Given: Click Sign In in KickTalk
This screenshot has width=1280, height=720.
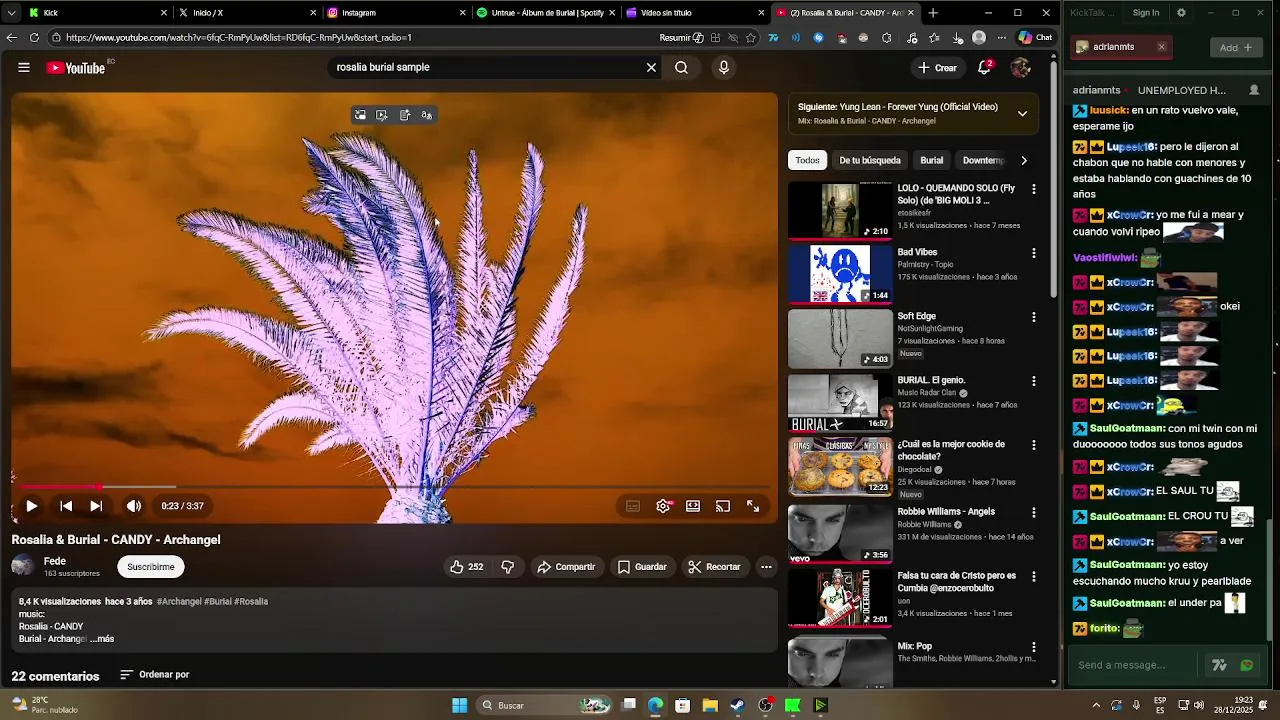Looking at the screenshot, I should [1146, 13].
